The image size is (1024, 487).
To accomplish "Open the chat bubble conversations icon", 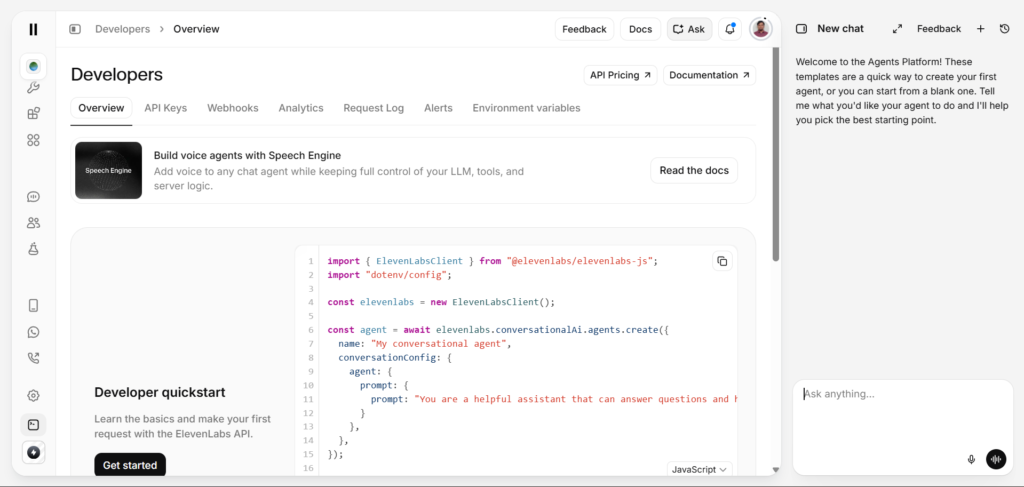I will (33, 196).
